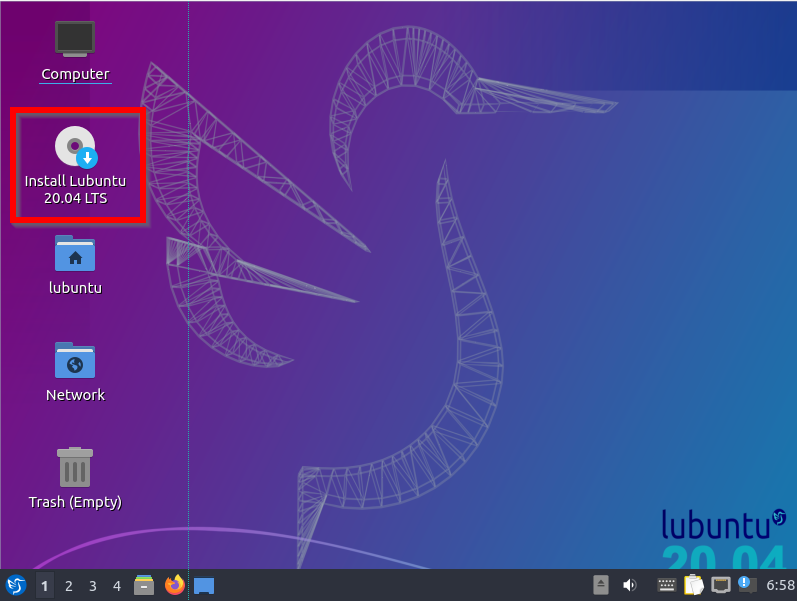
Task: Click the show desktop panel icon
Action: [204, 586]
